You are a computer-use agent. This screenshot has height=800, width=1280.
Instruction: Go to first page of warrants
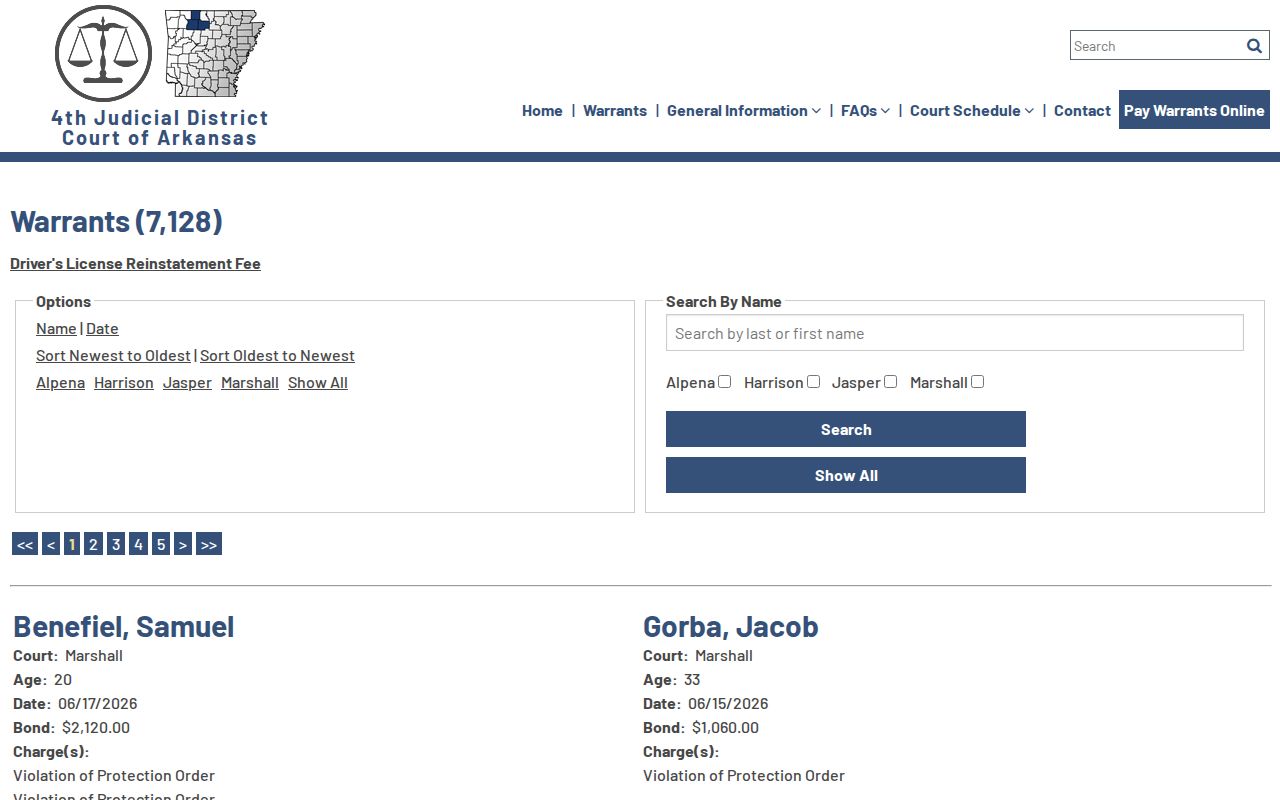25,544
